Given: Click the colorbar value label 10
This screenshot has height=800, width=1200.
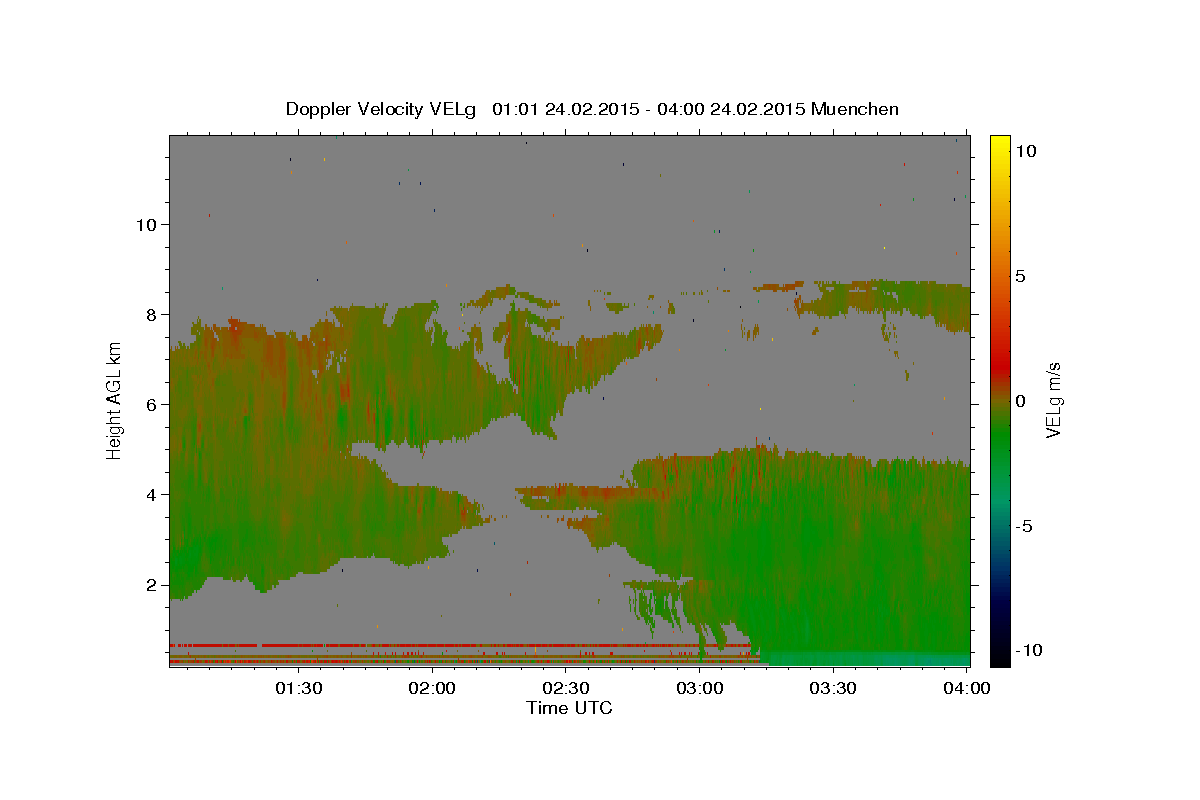Looking at the screenshot, I should point(1026,151).
